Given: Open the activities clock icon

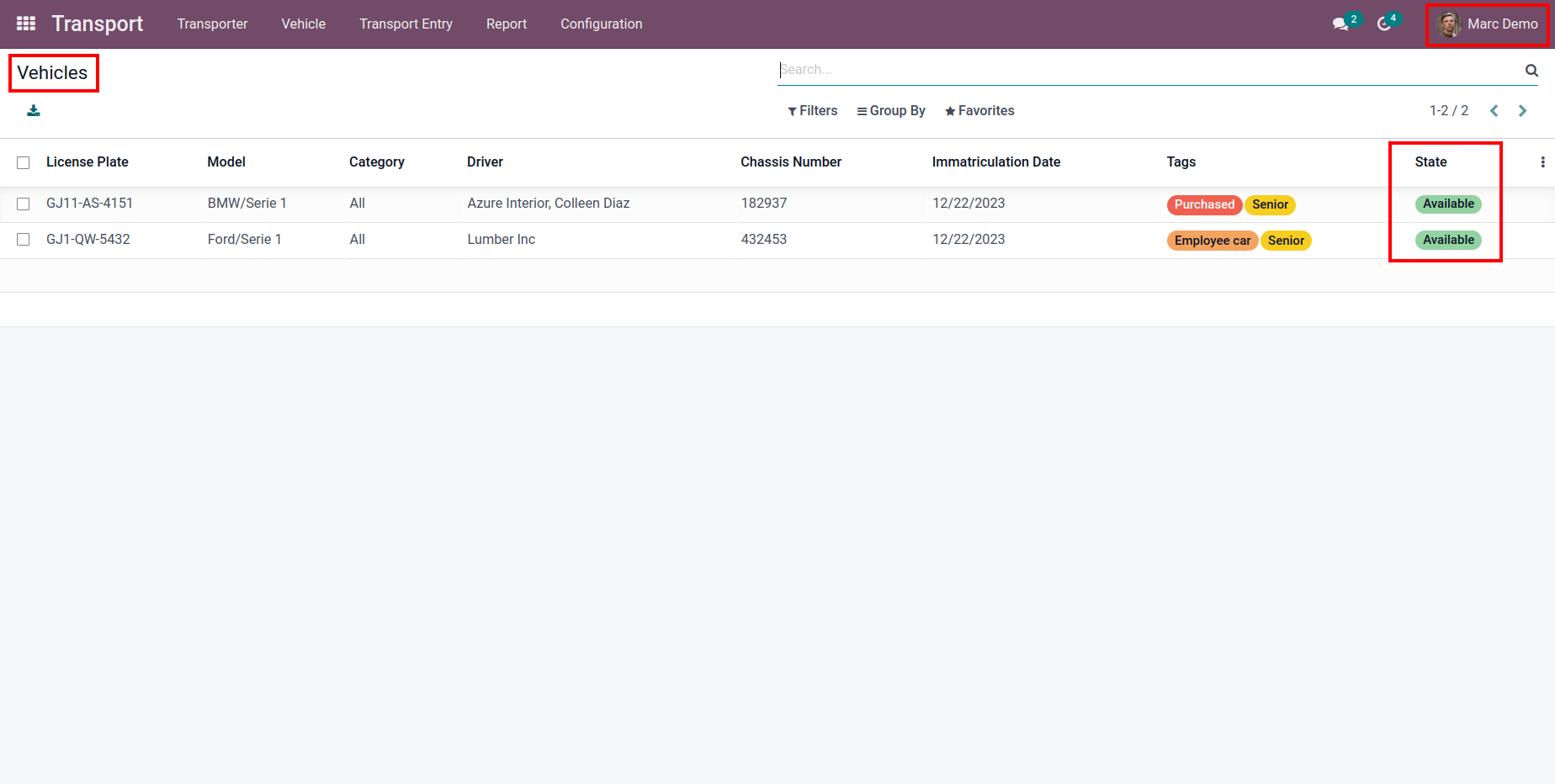Looking at the screenshot, I should pos(1383,24).
